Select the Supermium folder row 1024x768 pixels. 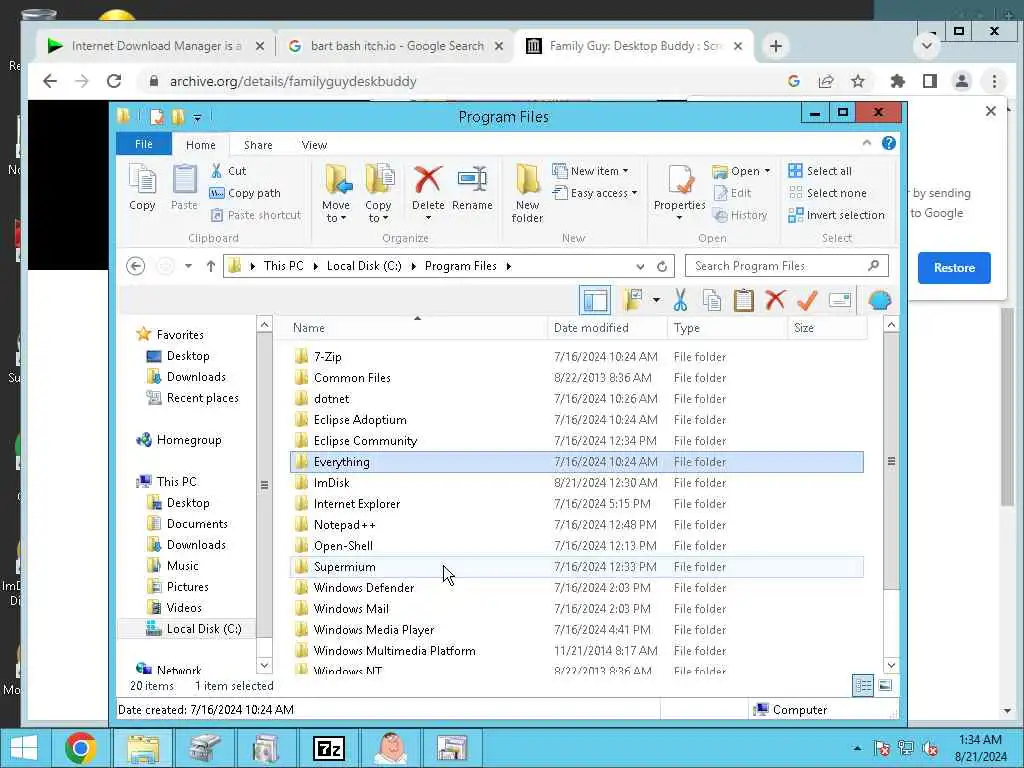576,567
